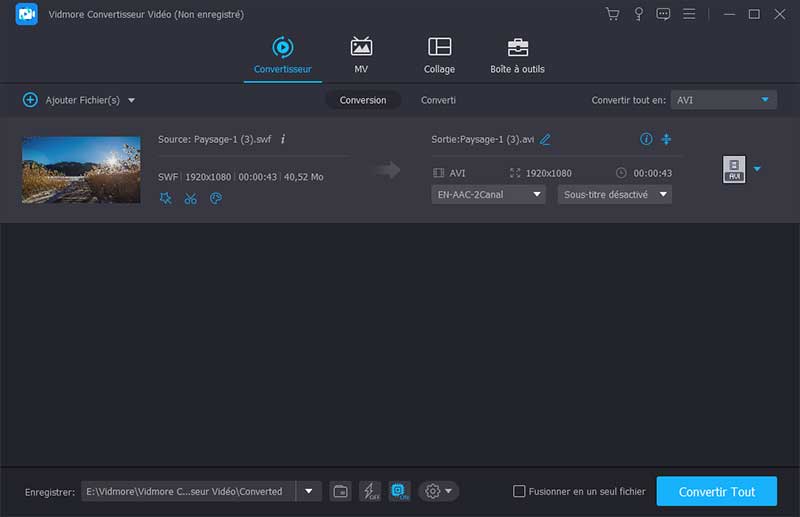Expand the EN-AAC-2Canal audio track dropdown
The height and width of the screenshot is (517, 800).
click(488, 194)
